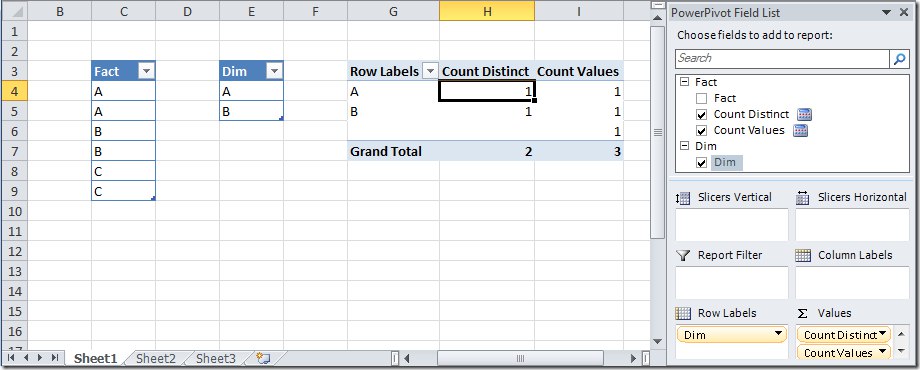Image resolution: width=920 pixels, height=370 pixels.
Task: Click the Column Labels area icon
Action: [x=803, y=256]
